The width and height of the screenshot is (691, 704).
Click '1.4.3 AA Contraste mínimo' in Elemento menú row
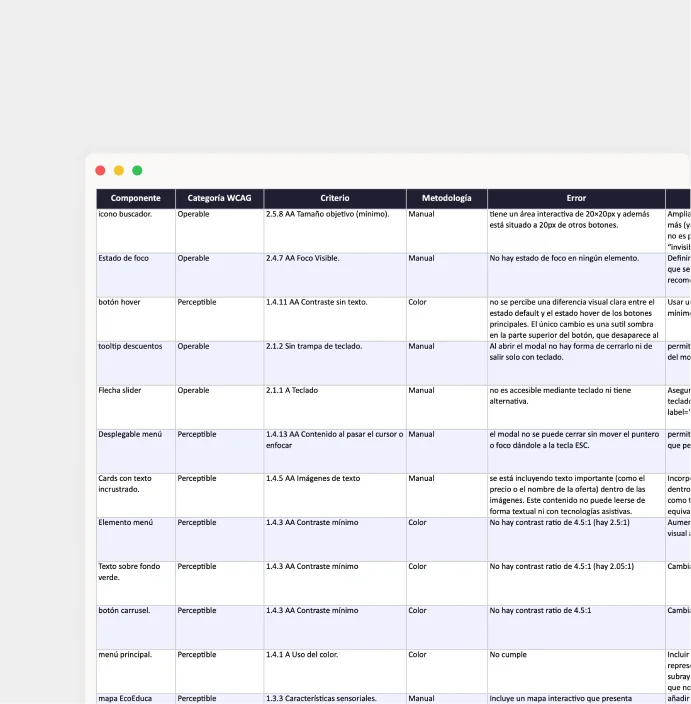[335, 539]
